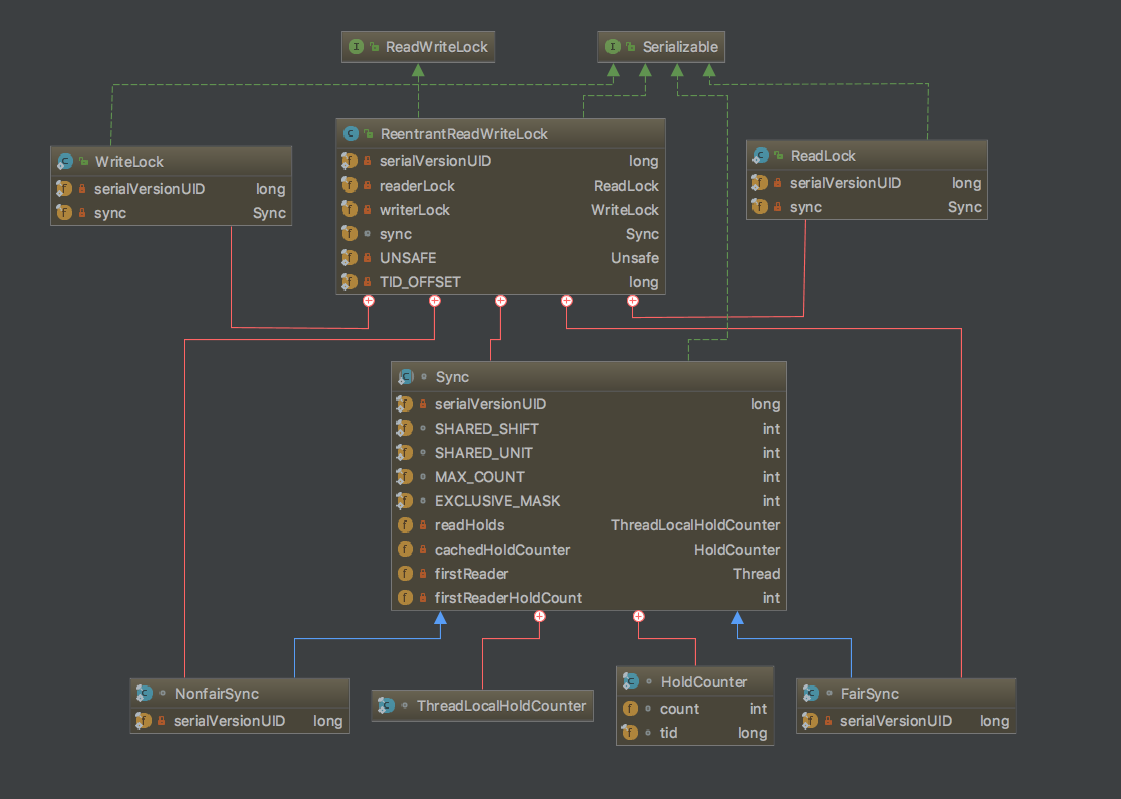Viewport: 1121px width, 799px height.
Task: Click the field icon beside readHolds
Action: [x=405, y=525]
